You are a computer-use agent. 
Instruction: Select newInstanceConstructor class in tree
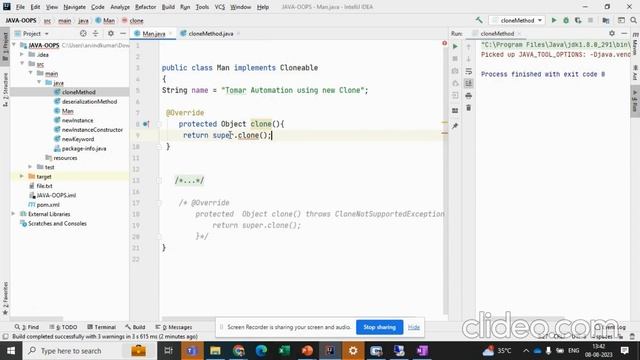click(x=92, y=130)
